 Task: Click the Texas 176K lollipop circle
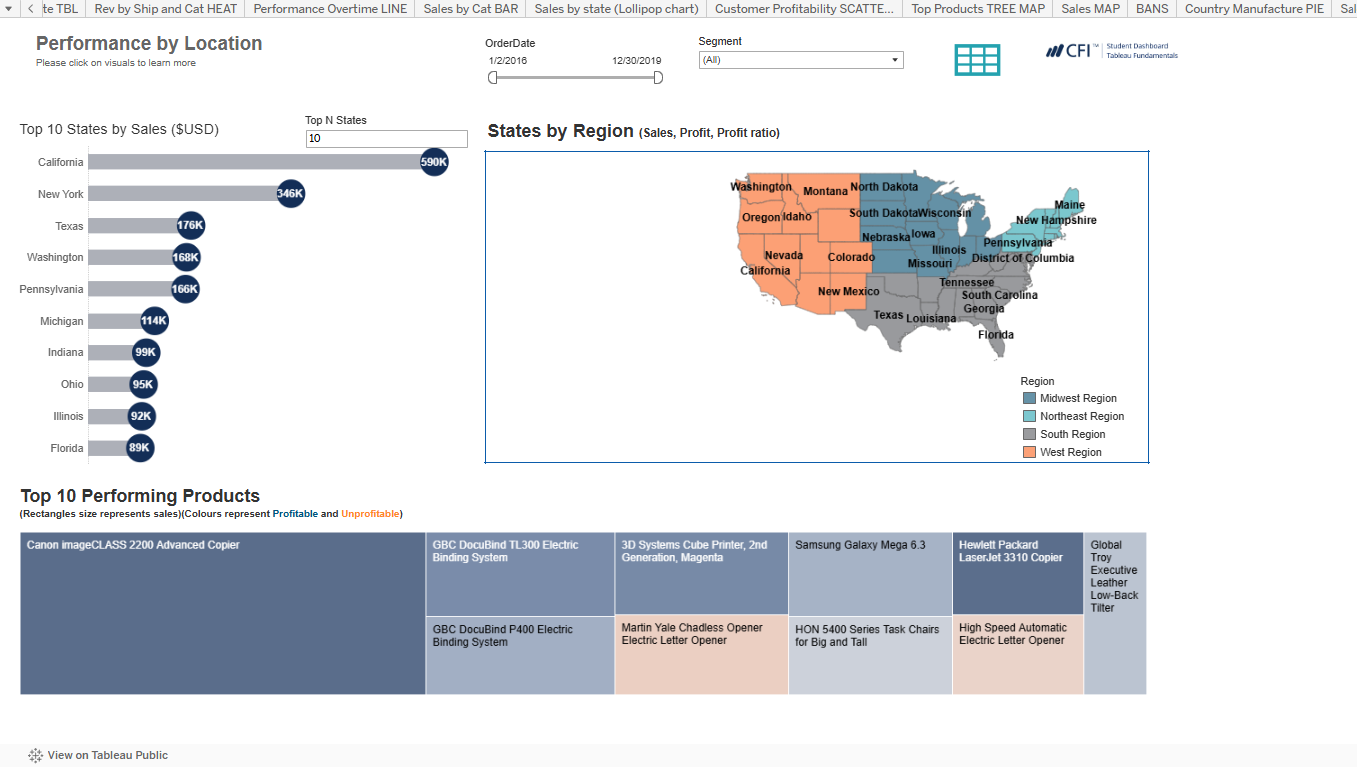pos(190,226)
